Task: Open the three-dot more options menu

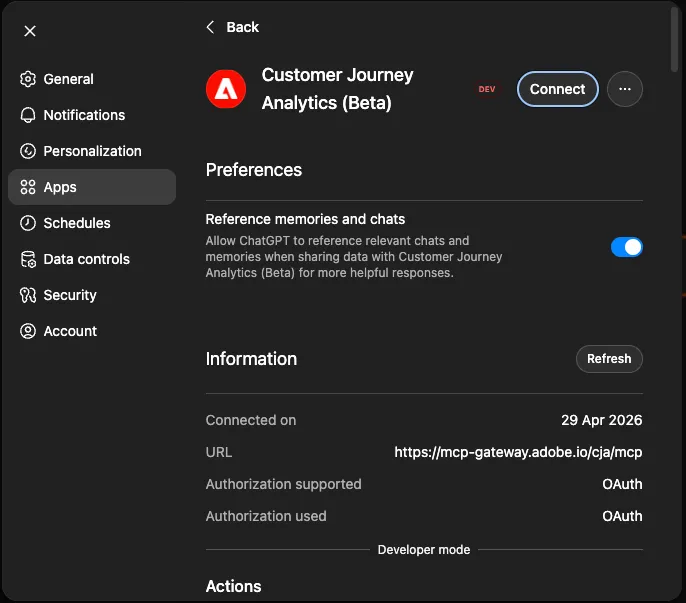Action: 624,89
